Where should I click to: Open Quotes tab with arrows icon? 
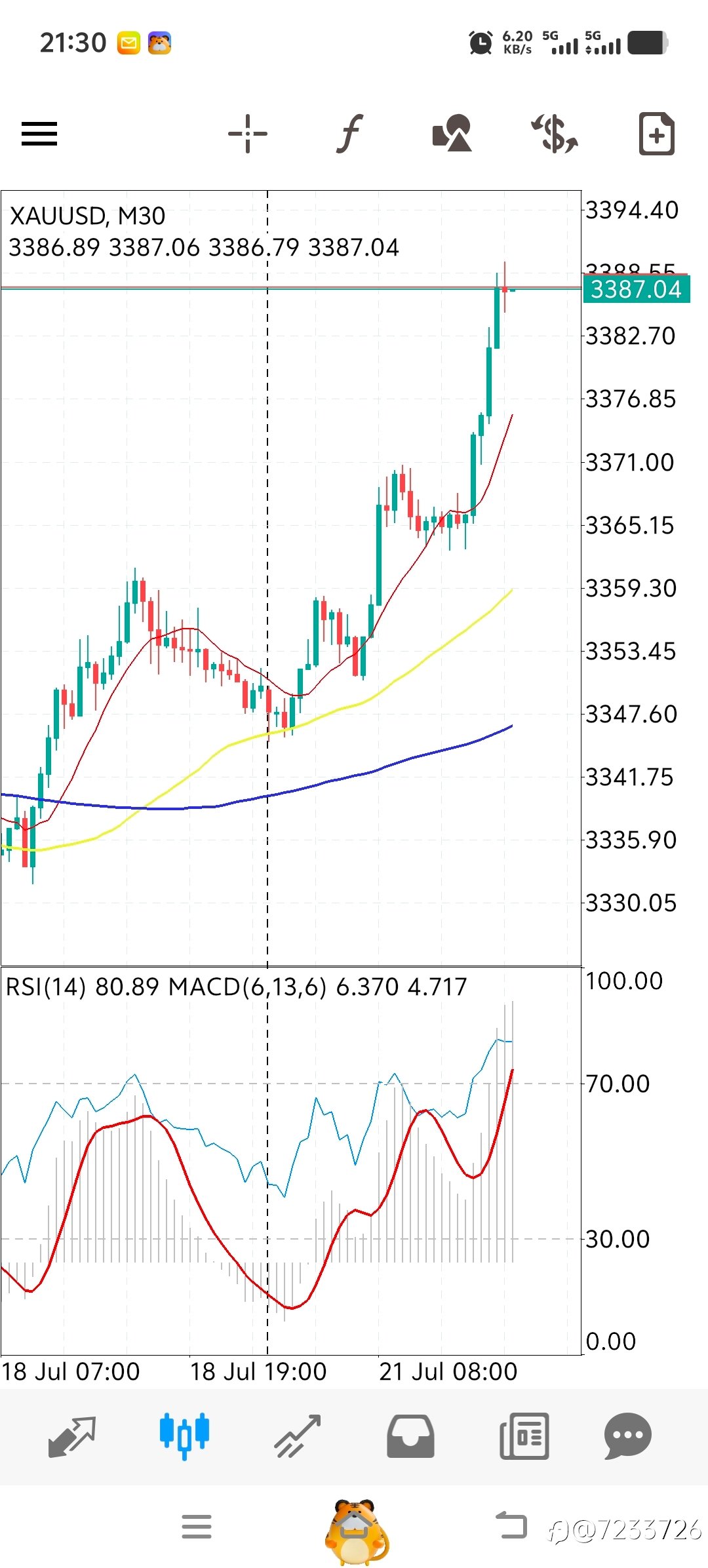pyautogui.click(x=72, y=1437)
